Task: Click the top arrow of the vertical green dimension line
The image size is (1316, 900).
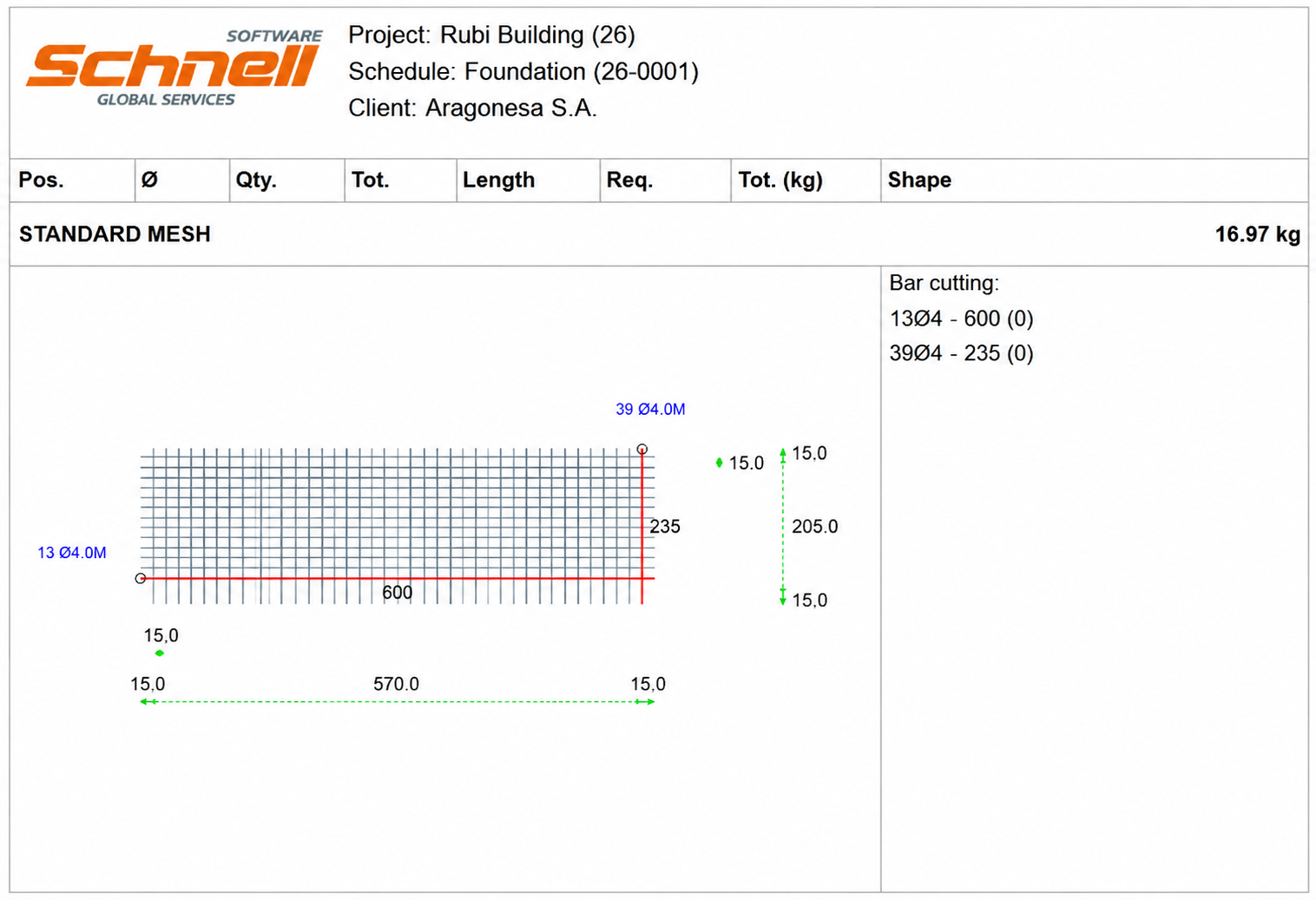Action: point(783,453)
